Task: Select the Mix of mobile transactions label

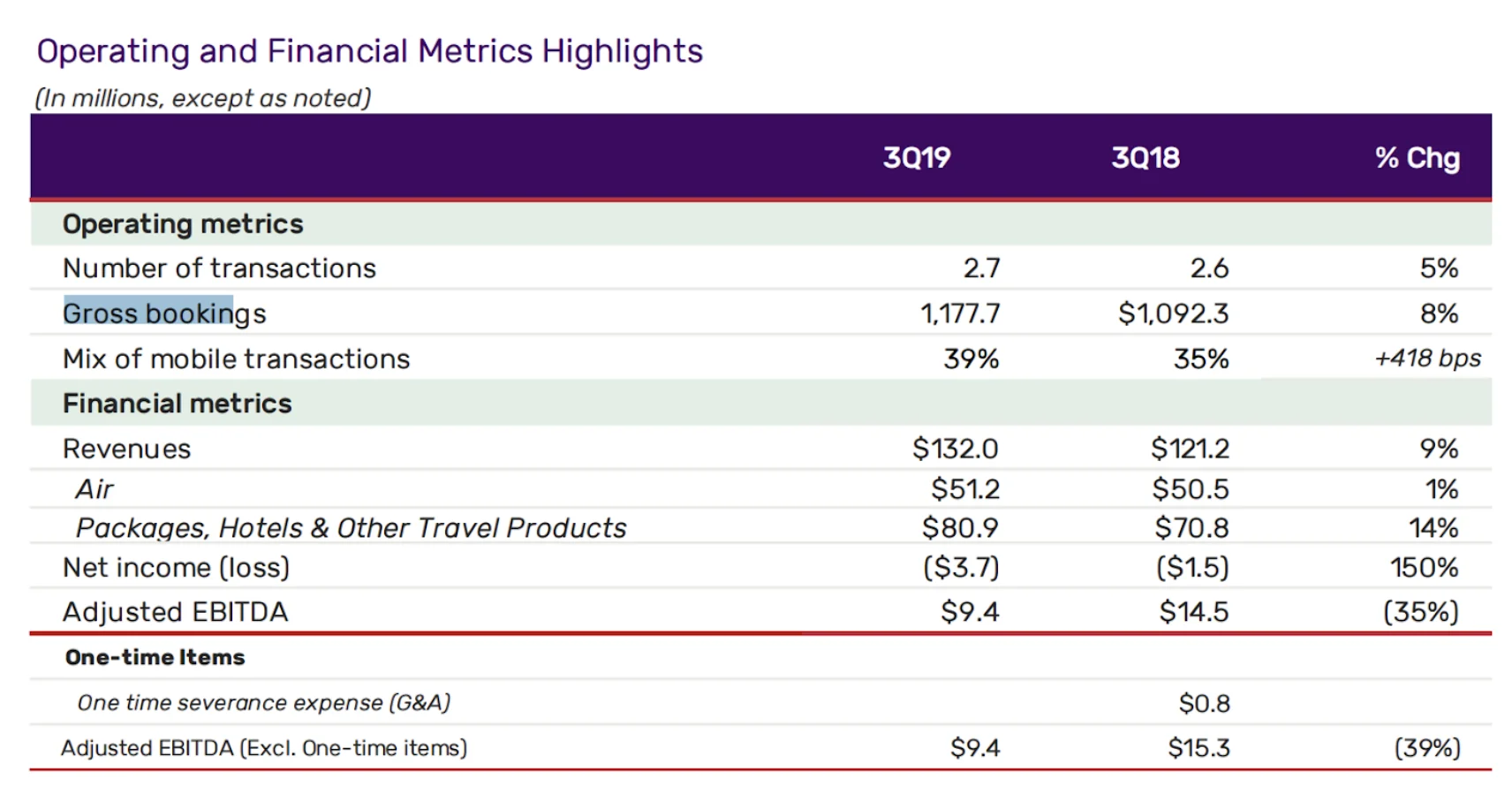Action: 236,359
